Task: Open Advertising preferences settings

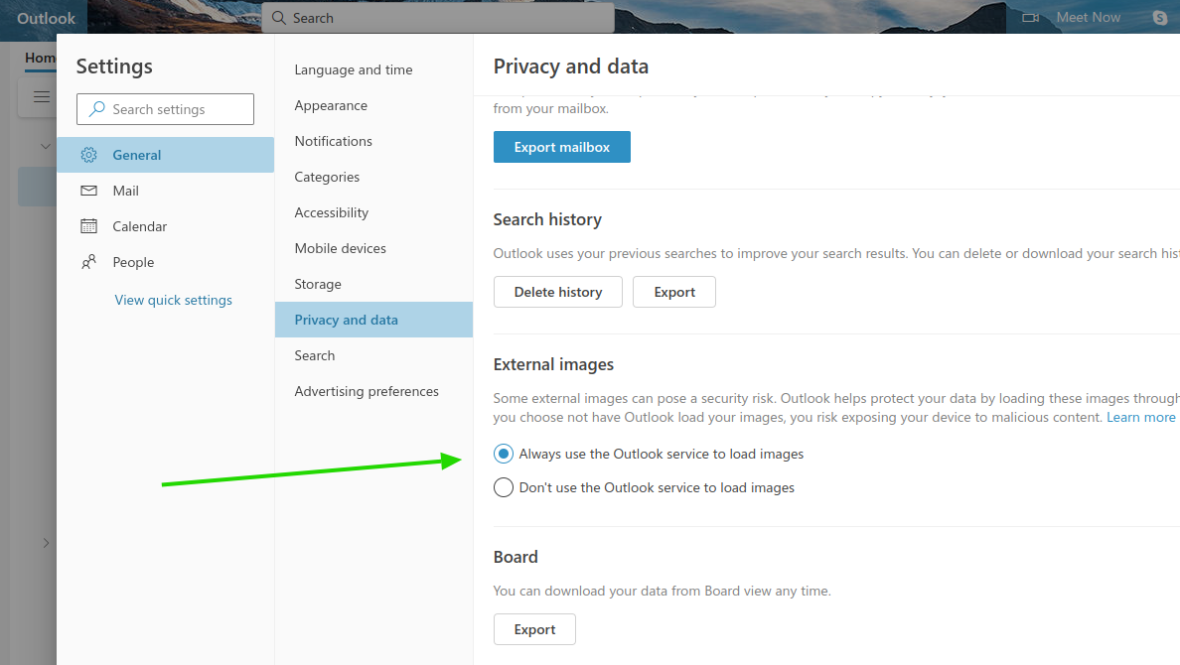Action: coord(367,391)
